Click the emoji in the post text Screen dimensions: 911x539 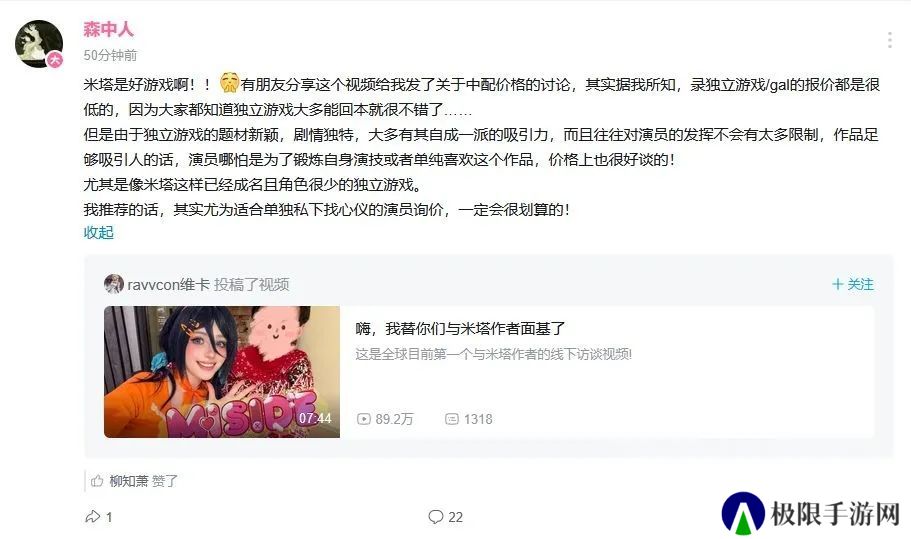(229, 83)
